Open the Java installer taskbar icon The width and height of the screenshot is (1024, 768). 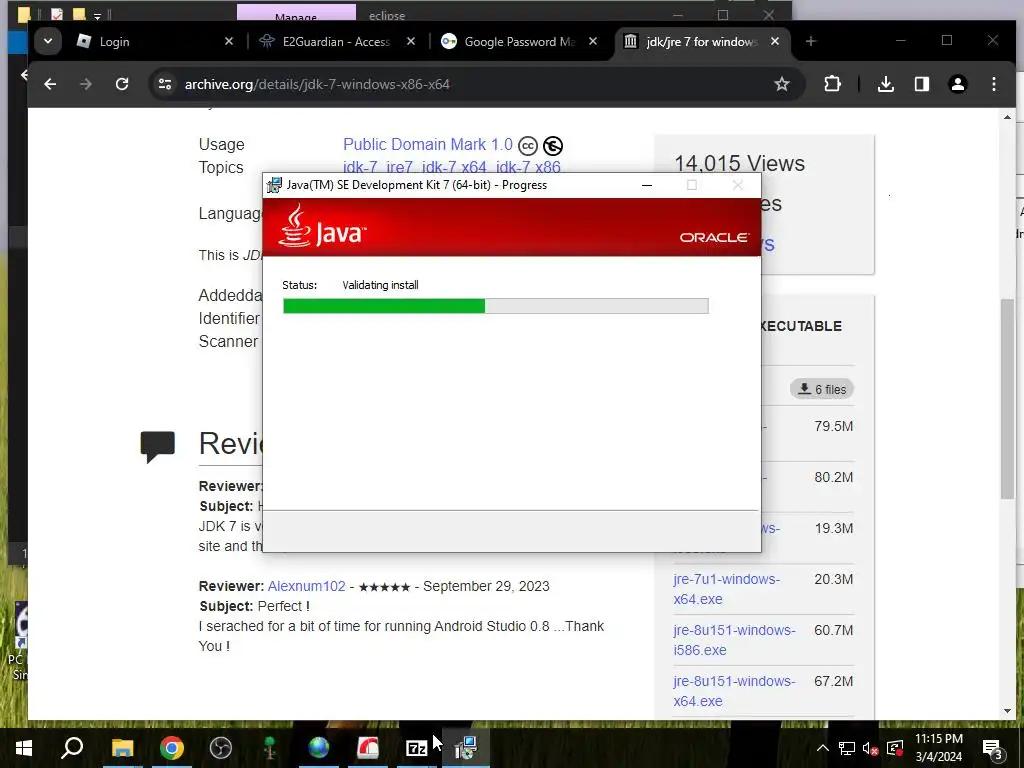point(466,748)
